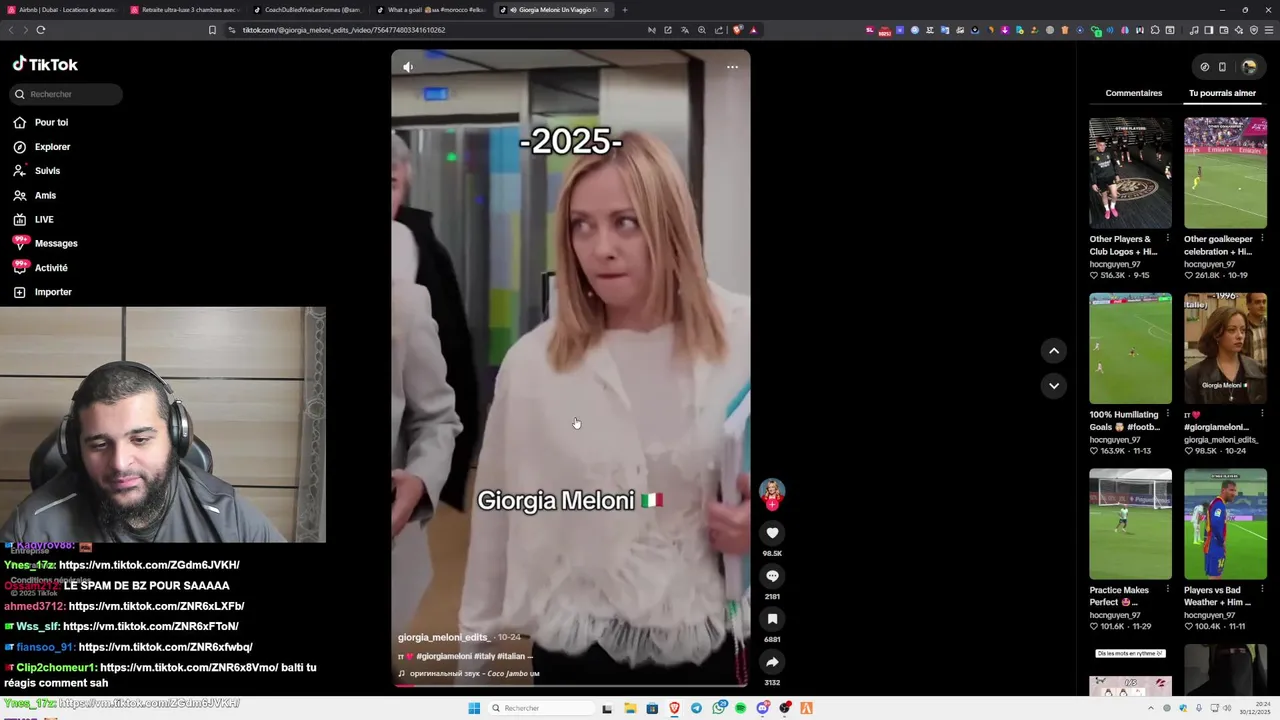The height and width of the screenshot is (720, 1280).
Task: Select the Tu pourrais aimer tab
Action: [x=1222, y=93]
